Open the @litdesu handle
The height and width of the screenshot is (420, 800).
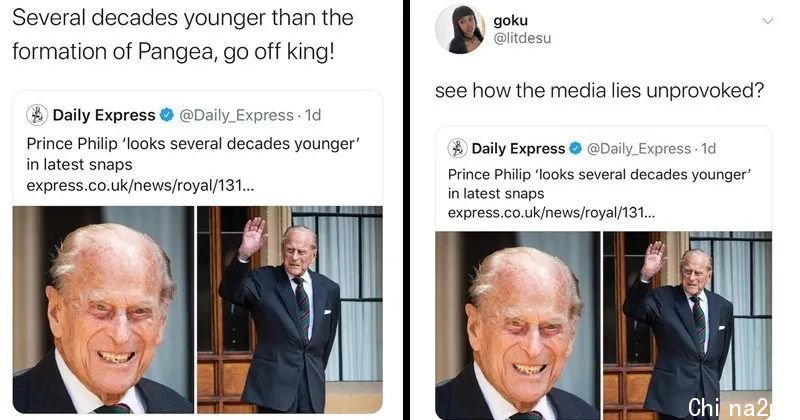point(522,38)
